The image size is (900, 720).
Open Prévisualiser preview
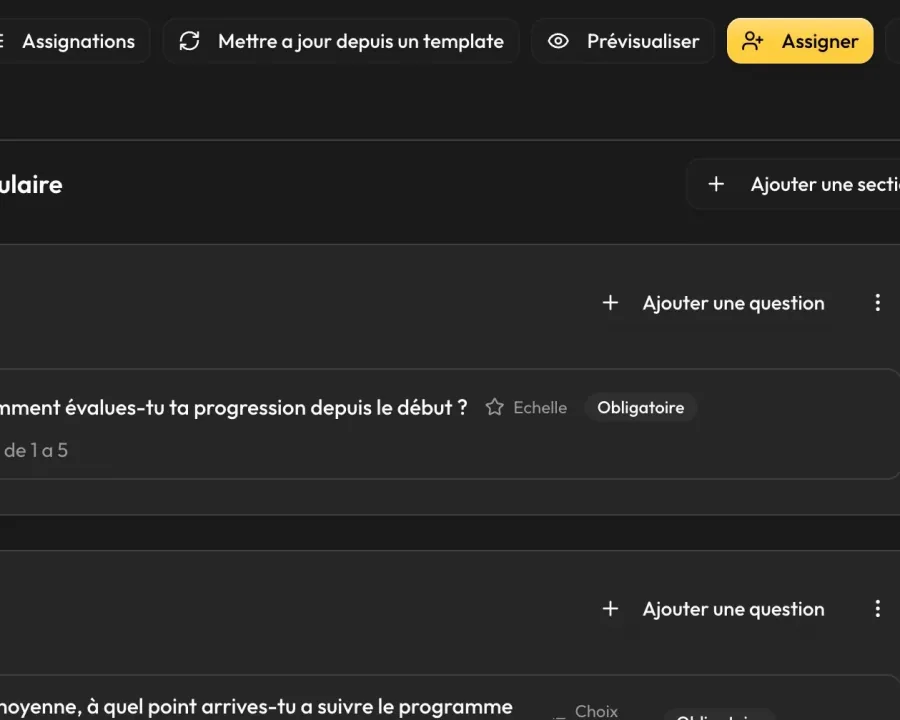coord(623,41)
